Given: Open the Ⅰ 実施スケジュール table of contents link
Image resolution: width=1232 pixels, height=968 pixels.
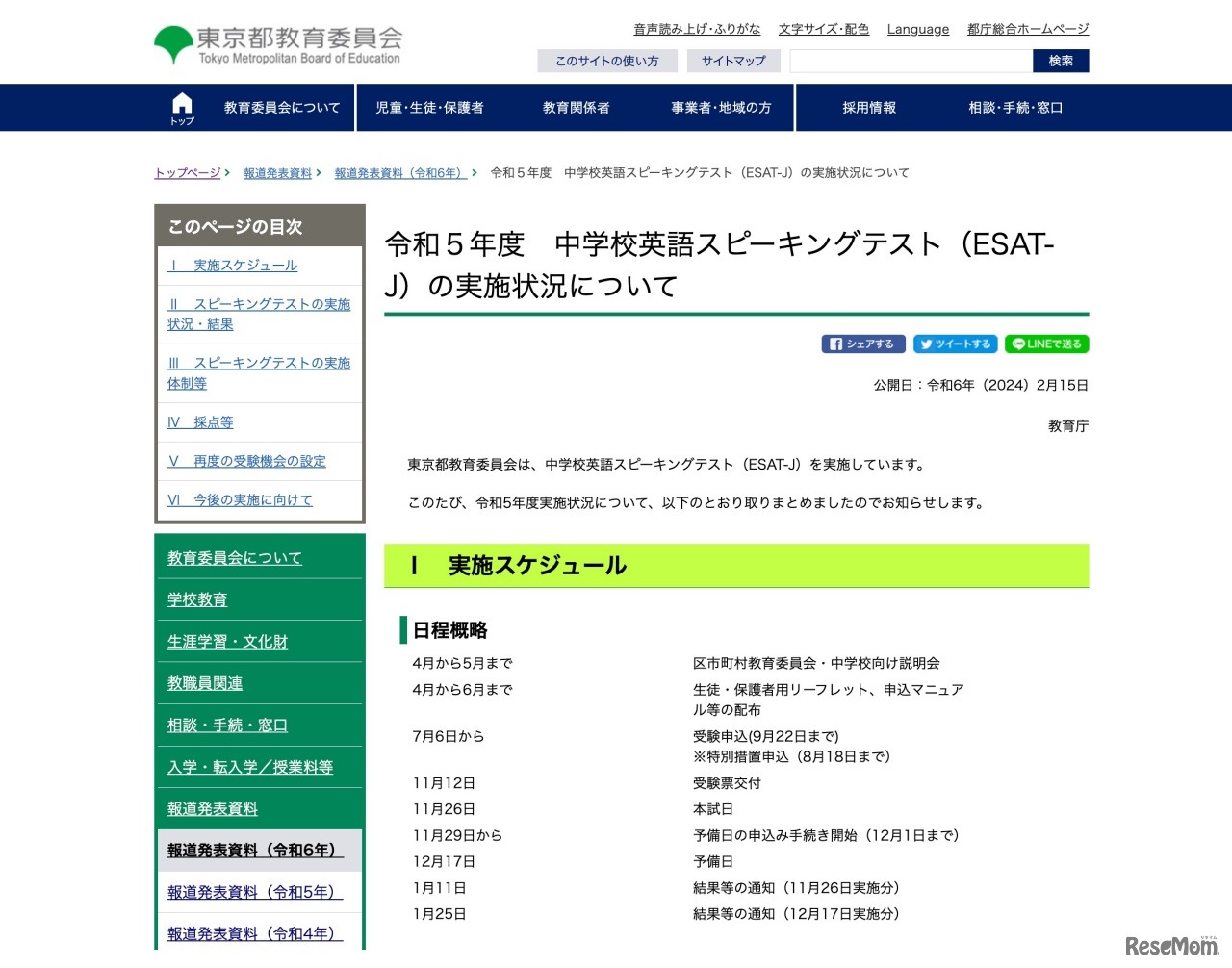Looking at the screenshot, I should click(234, 266).
